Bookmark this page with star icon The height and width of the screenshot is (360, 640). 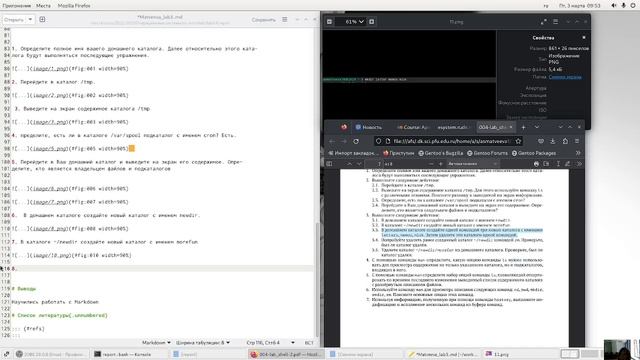[518, 141]
